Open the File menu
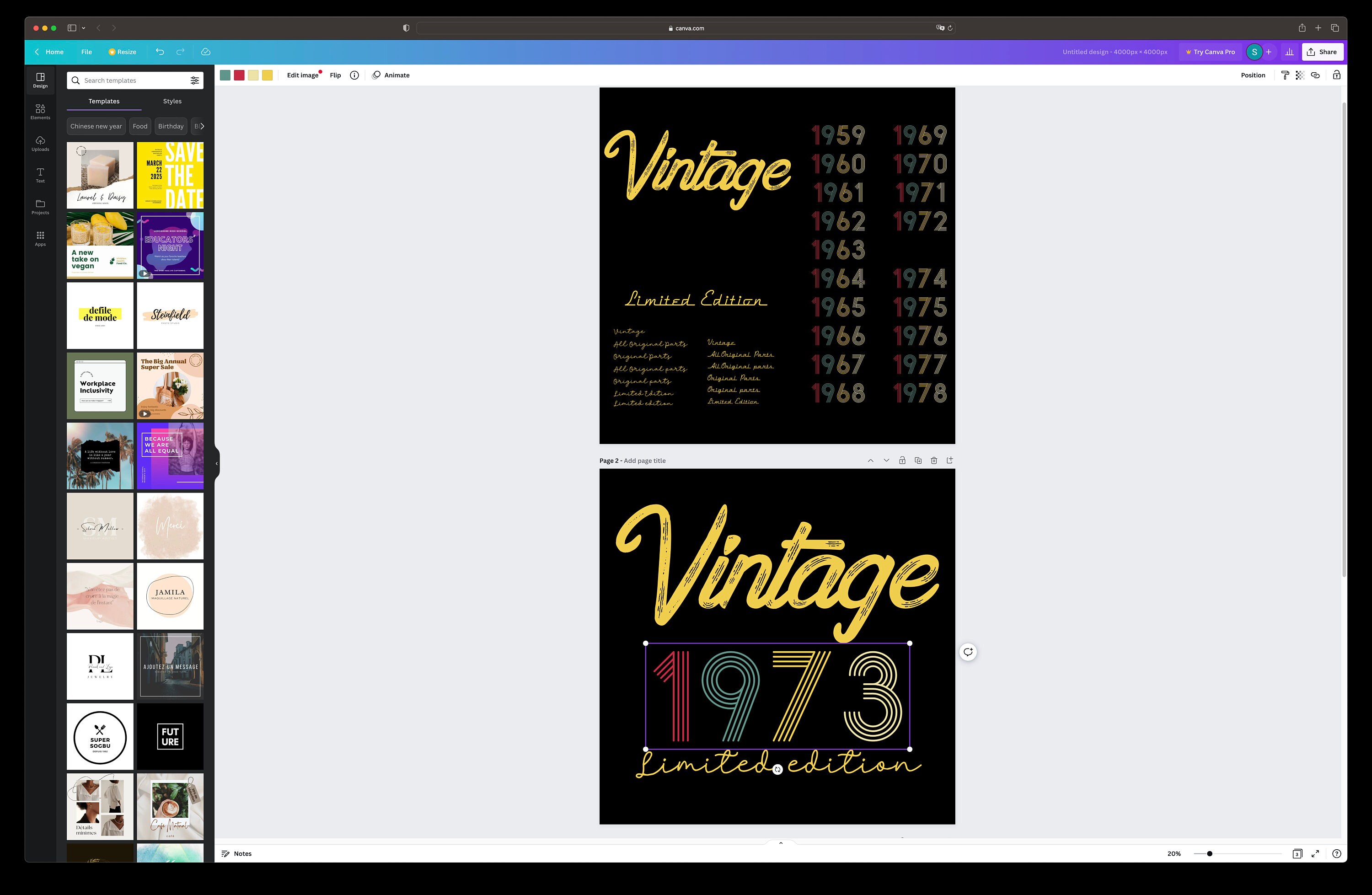This screenshot has height=895, width=1372. tap(86, 52)
